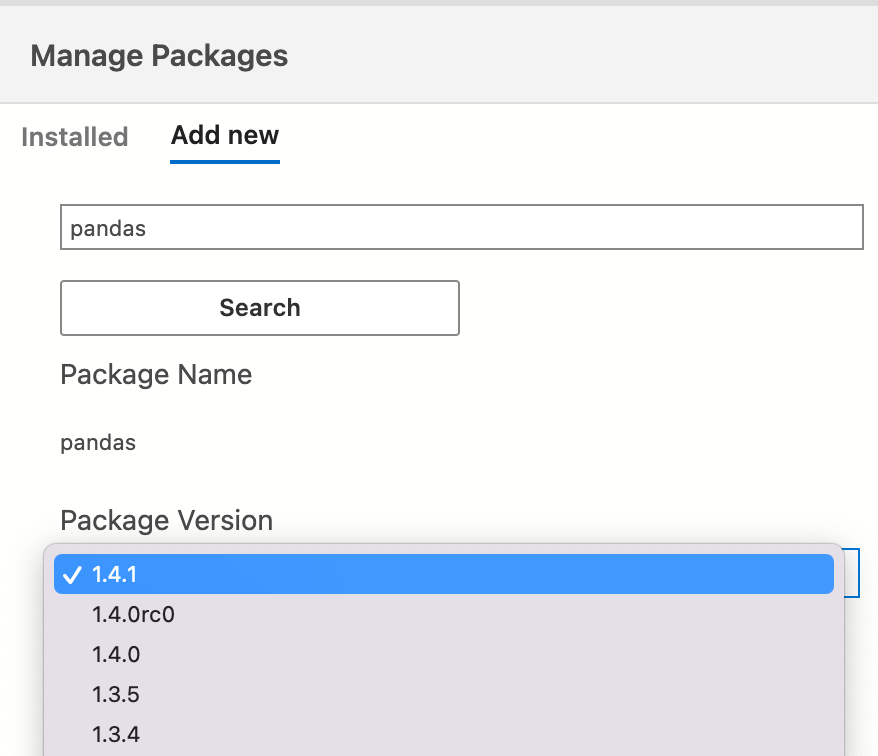878x756 pixels.
Task: Click the Package Name heading
Action: 156,374
